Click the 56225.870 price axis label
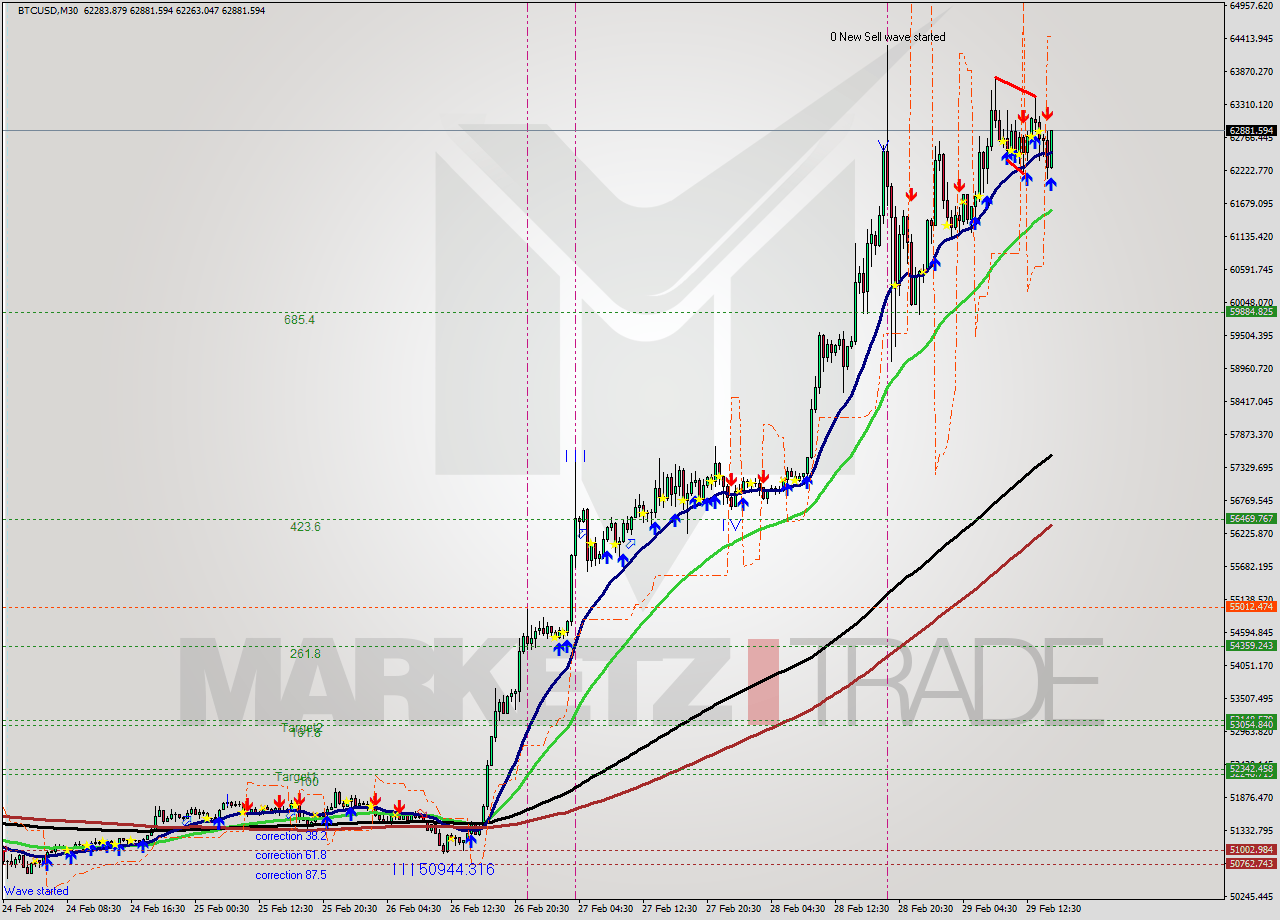The height and width of the screenshot is (920, 1280). tap(1251, 534)
